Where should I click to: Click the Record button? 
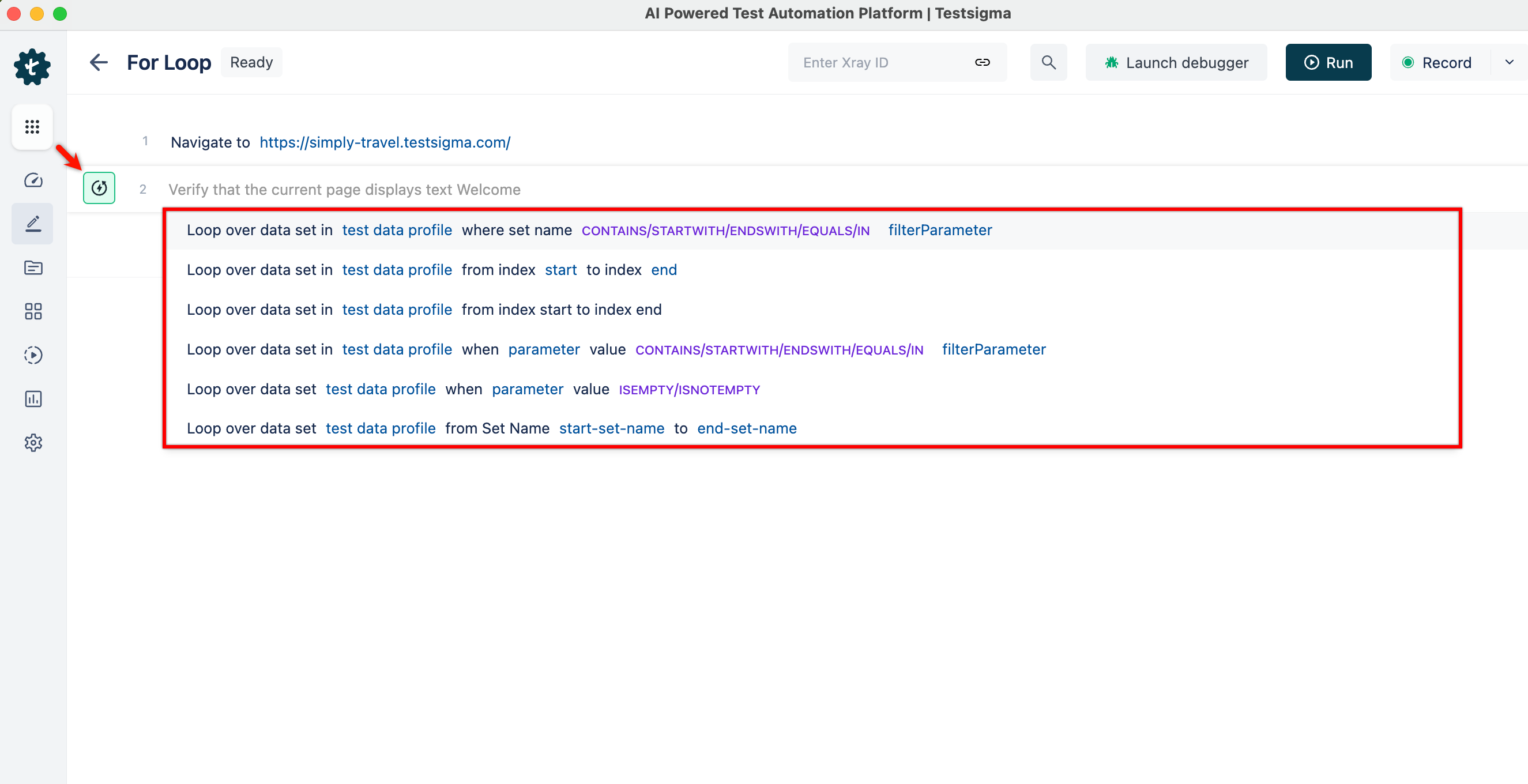pos(1440,62)
